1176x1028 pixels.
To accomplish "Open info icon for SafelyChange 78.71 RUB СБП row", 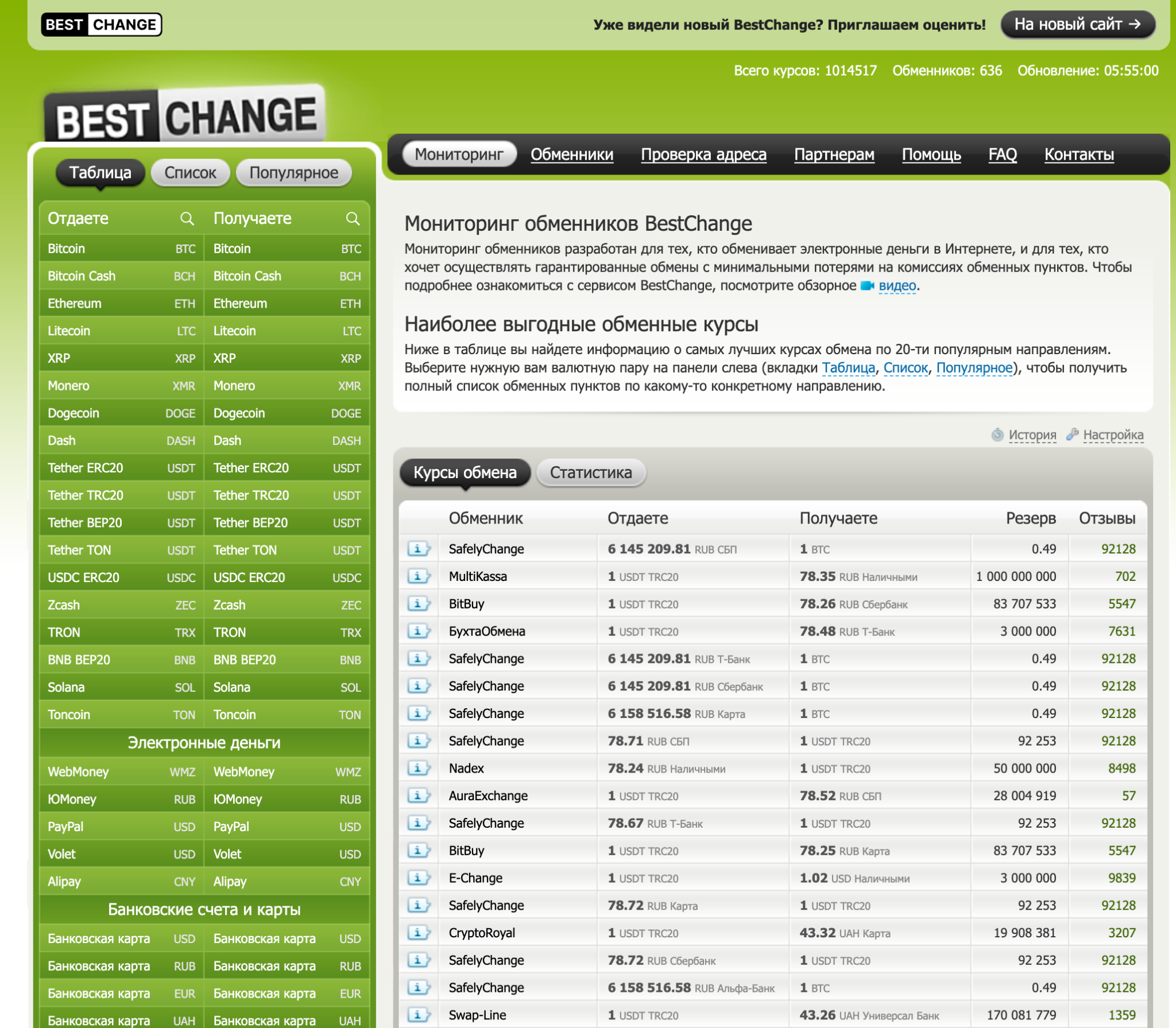I will tap(419, 741).
